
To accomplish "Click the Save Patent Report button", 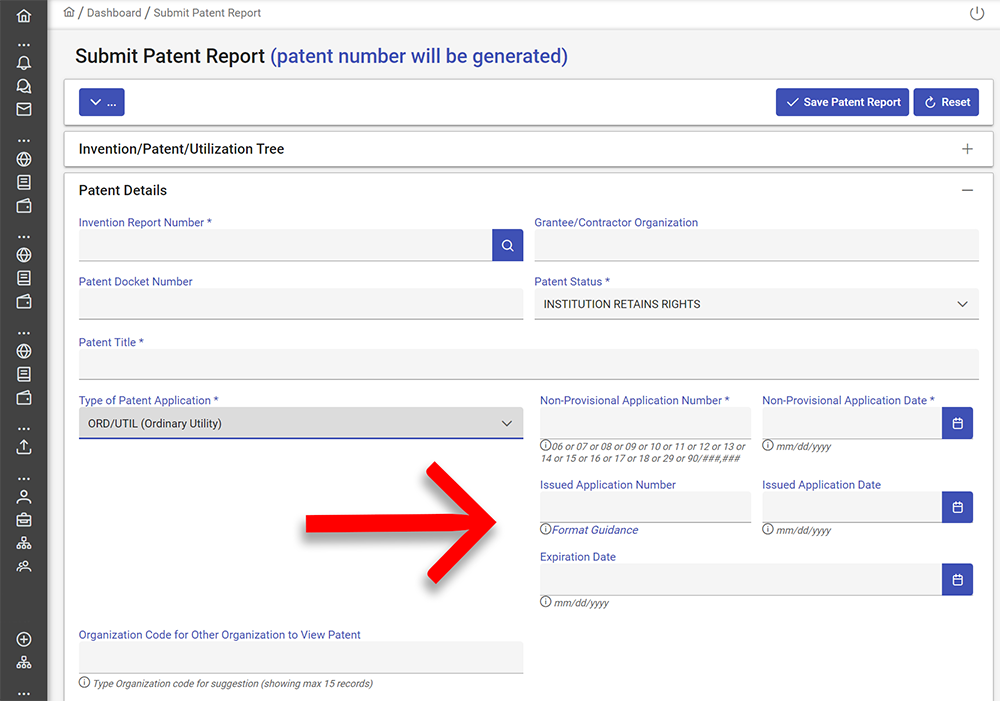I will click(842, 102).
